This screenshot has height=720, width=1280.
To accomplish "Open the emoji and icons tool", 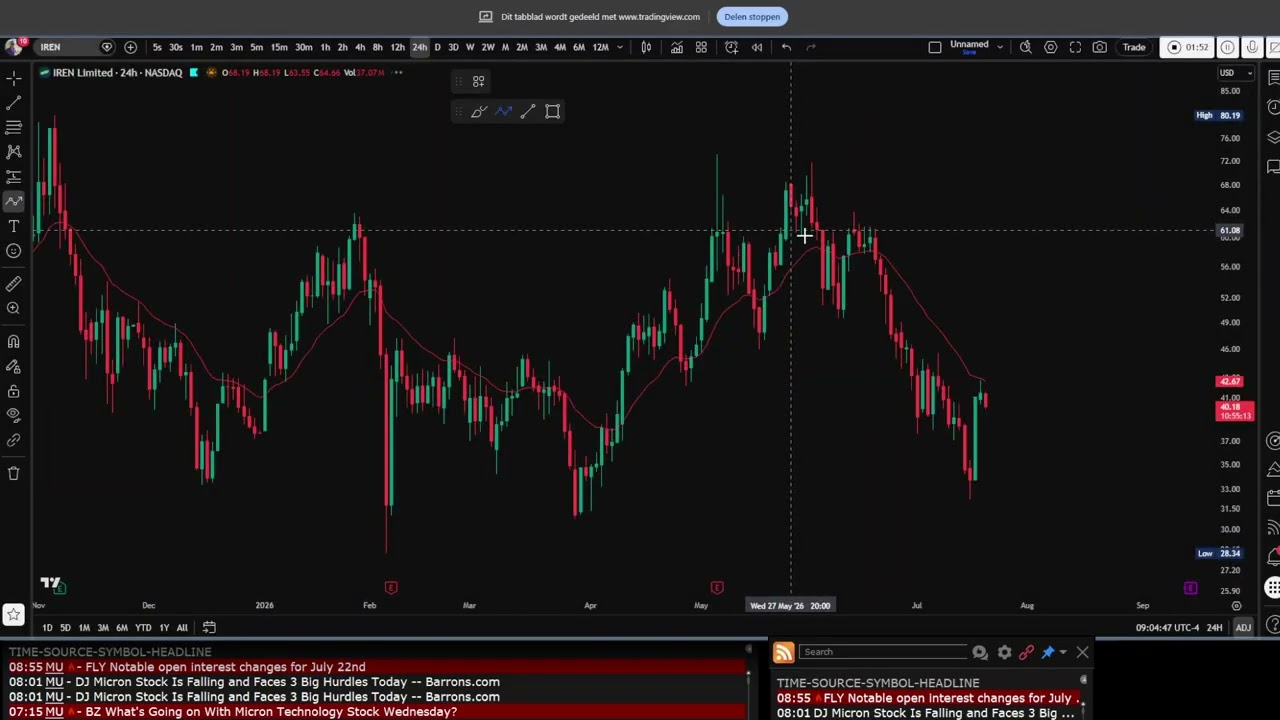I will [x=14, y=251].
